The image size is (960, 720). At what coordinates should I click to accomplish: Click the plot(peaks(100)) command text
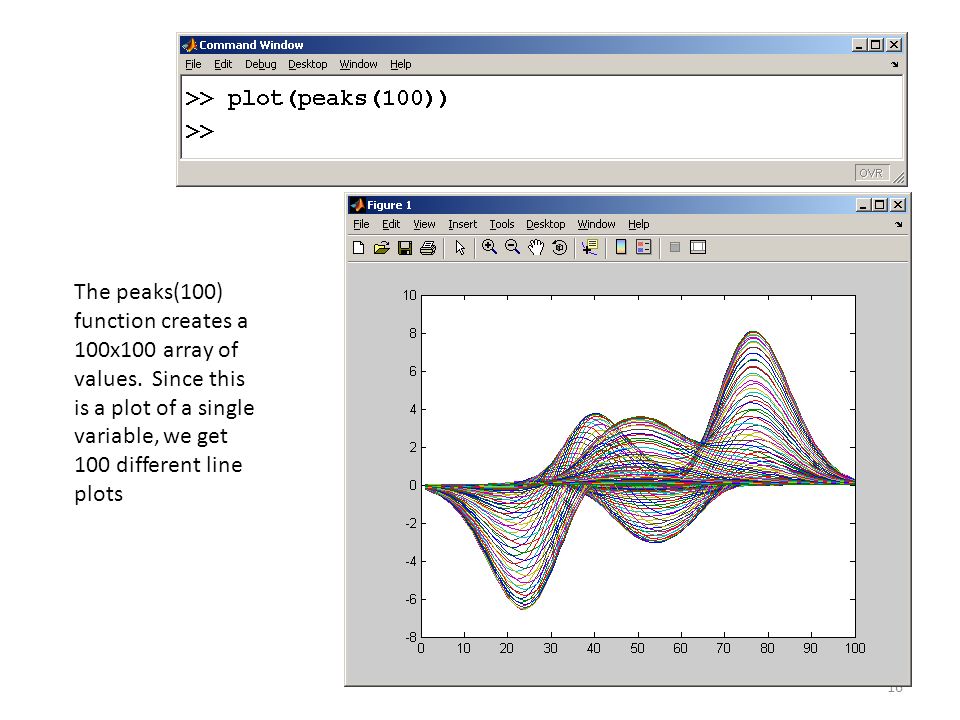(x=337, y=99)
